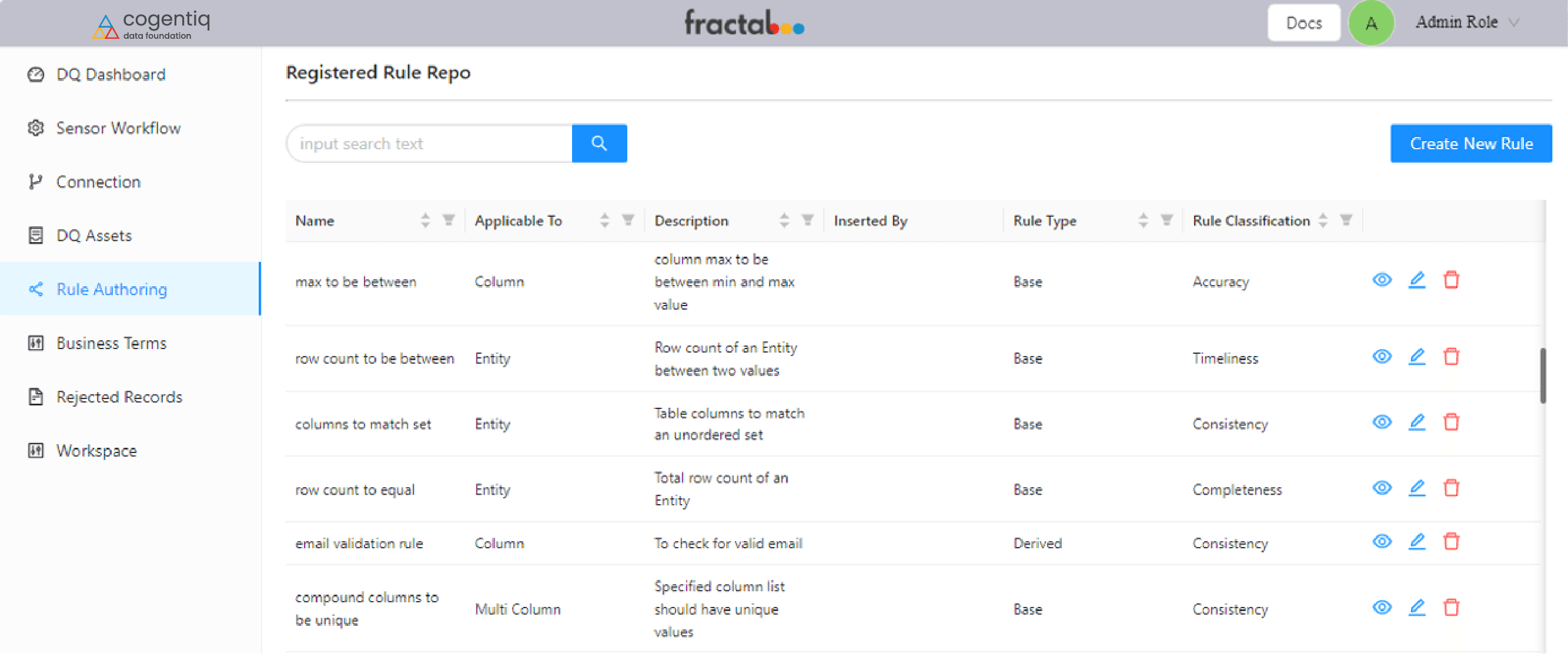Click the vertical scrollbar thumb of the table
The height and width of the screenshot is (654, 1568).
point(1543,375)
